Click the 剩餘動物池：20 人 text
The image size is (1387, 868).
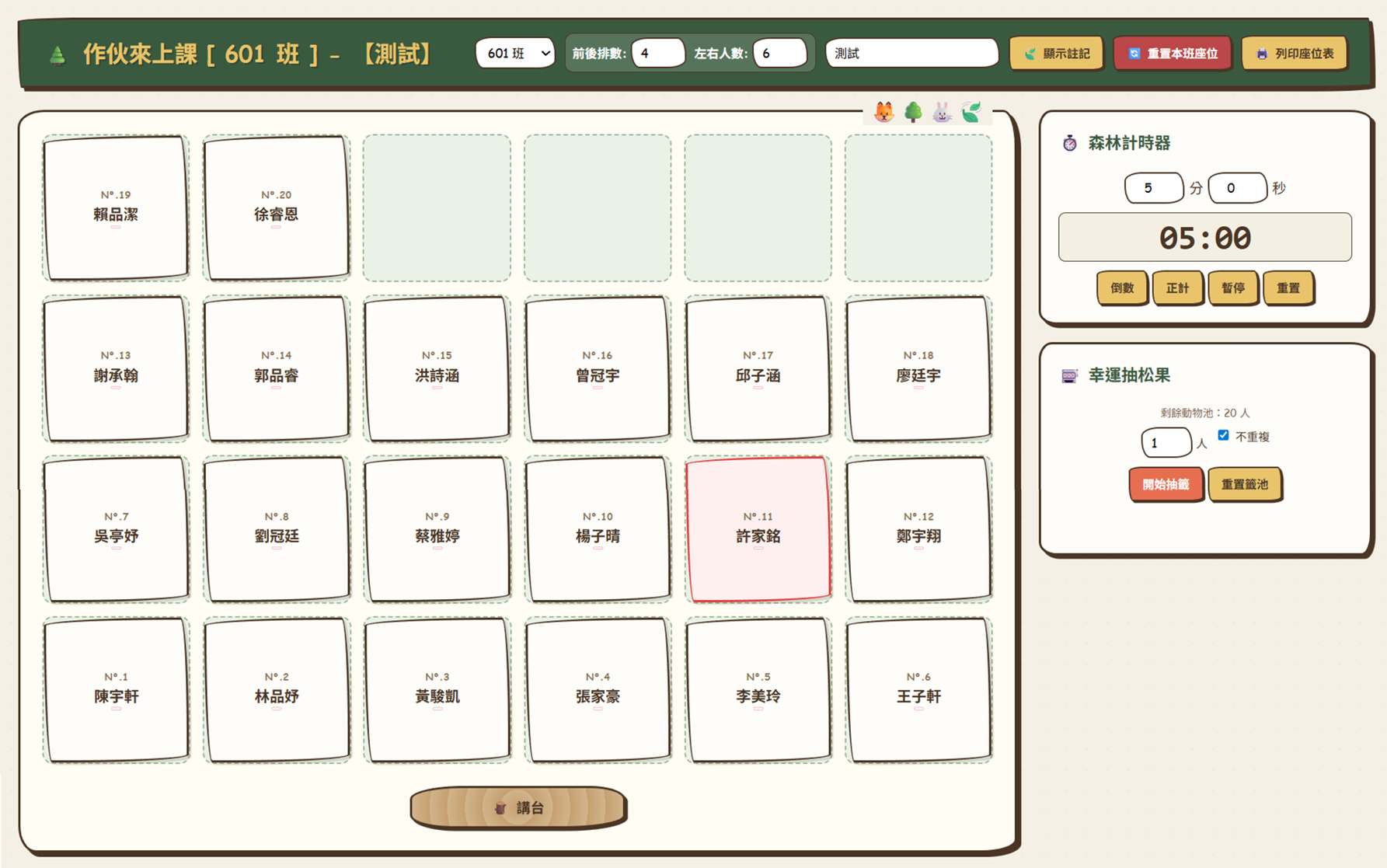[1204, 413]
